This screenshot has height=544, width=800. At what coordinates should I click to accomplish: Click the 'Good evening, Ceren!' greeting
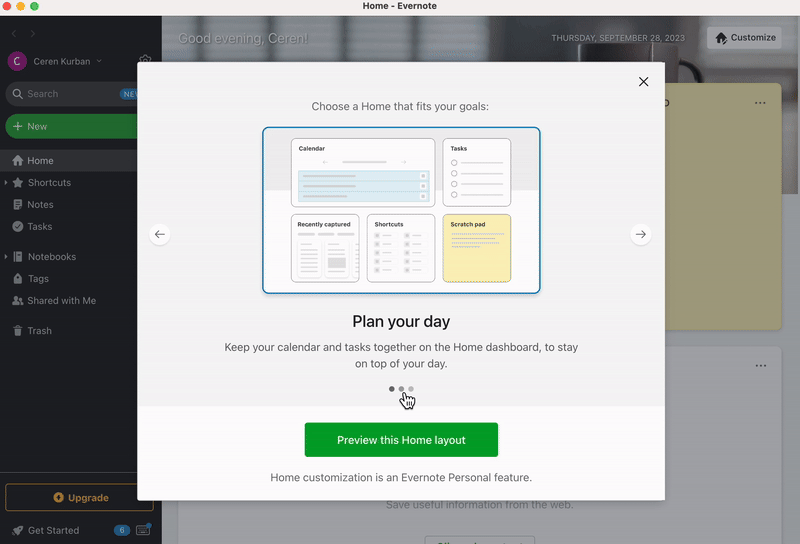(243, 38)
